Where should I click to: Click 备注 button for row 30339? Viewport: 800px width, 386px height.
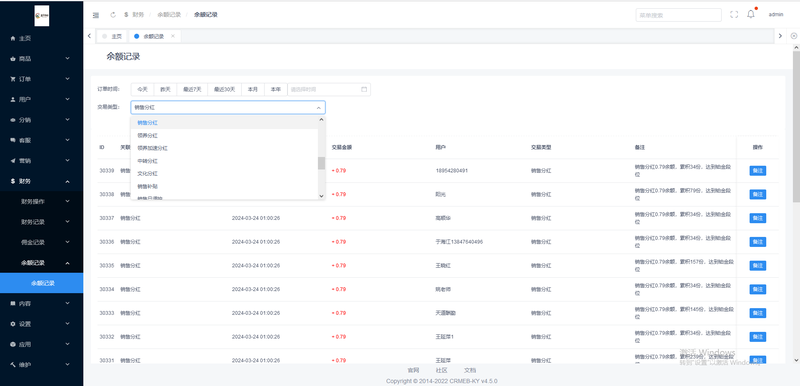[758, 171]
